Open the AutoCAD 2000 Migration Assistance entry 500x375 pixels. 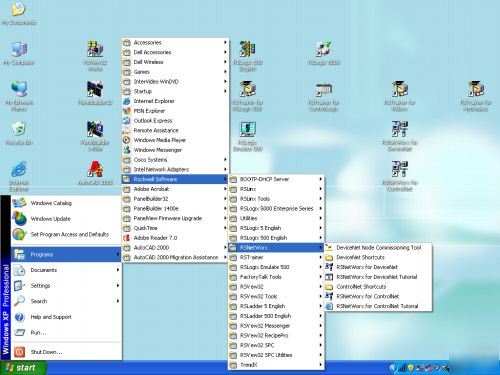175,257
